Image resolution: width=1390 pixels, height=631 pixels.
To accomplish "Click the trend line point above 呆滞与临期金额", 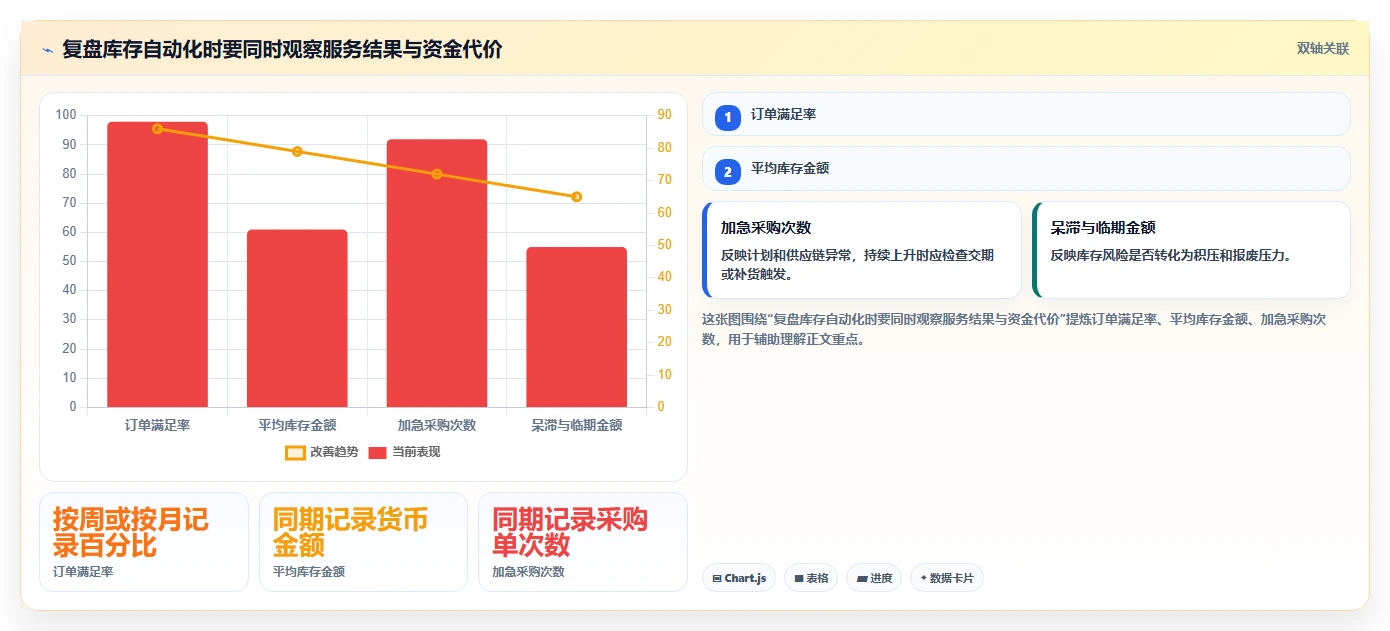I will [576, 196].
